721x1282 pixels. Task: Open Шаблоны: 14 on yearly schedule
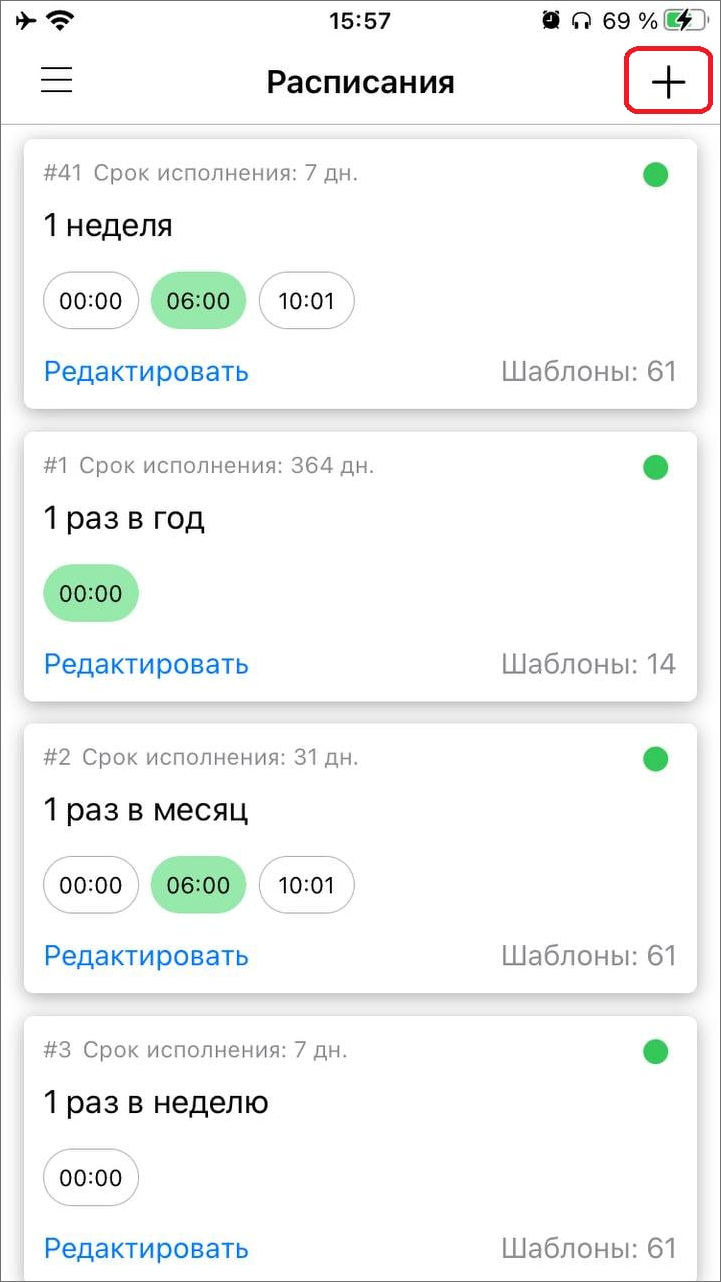(x=588, y=664)
